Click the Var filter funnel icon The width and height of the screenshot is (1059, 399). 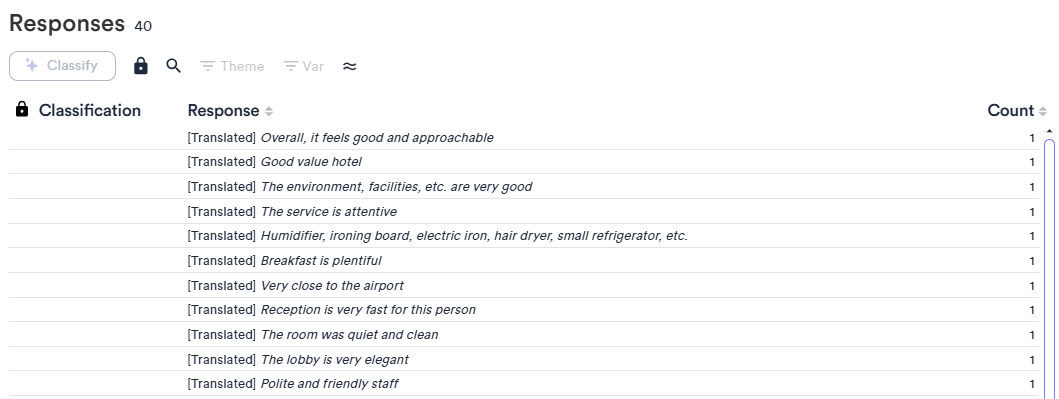tap(290, 66)
